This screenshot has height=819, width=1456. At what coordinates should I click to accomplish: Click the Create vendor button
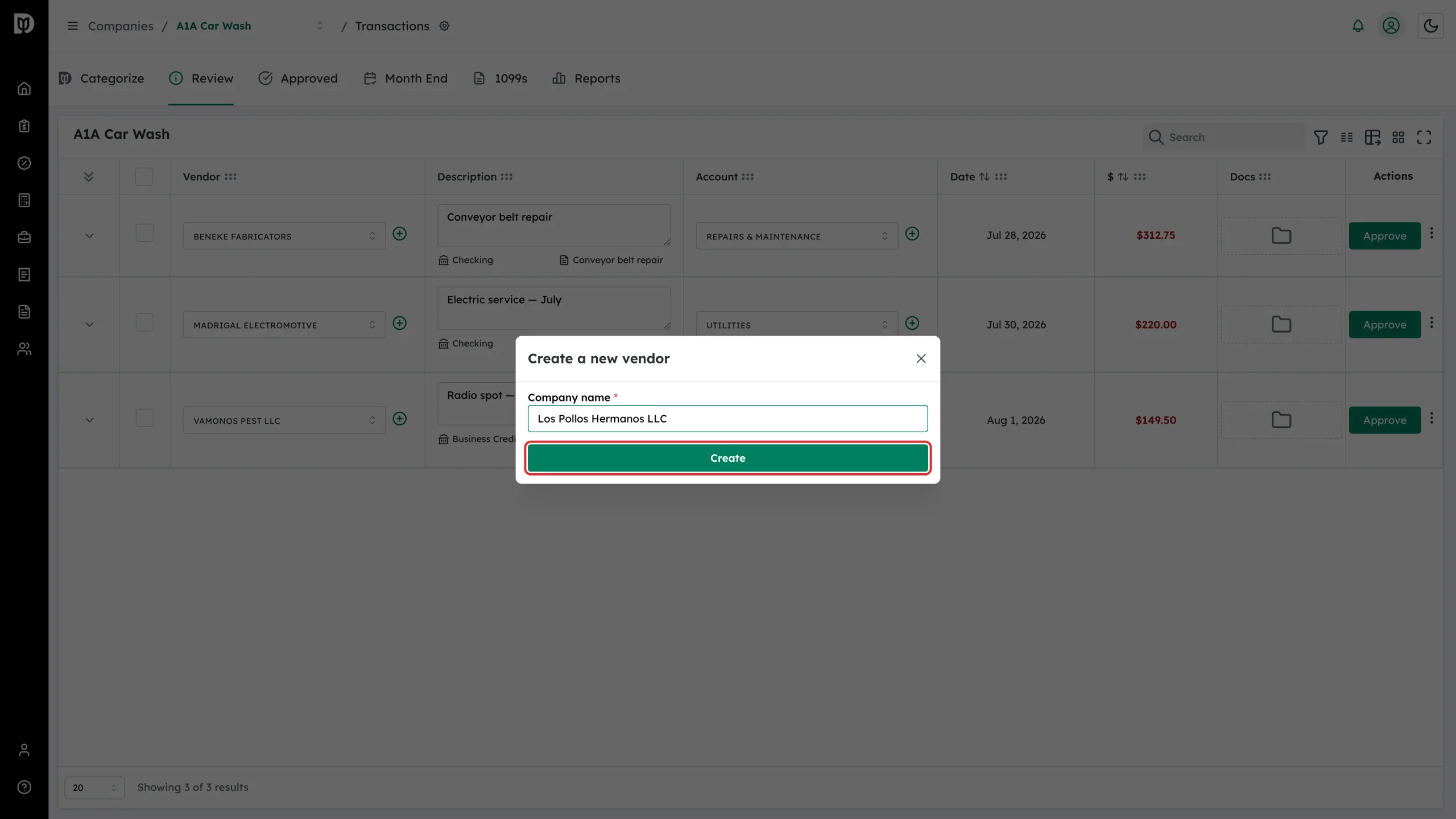tap(727, 458)
